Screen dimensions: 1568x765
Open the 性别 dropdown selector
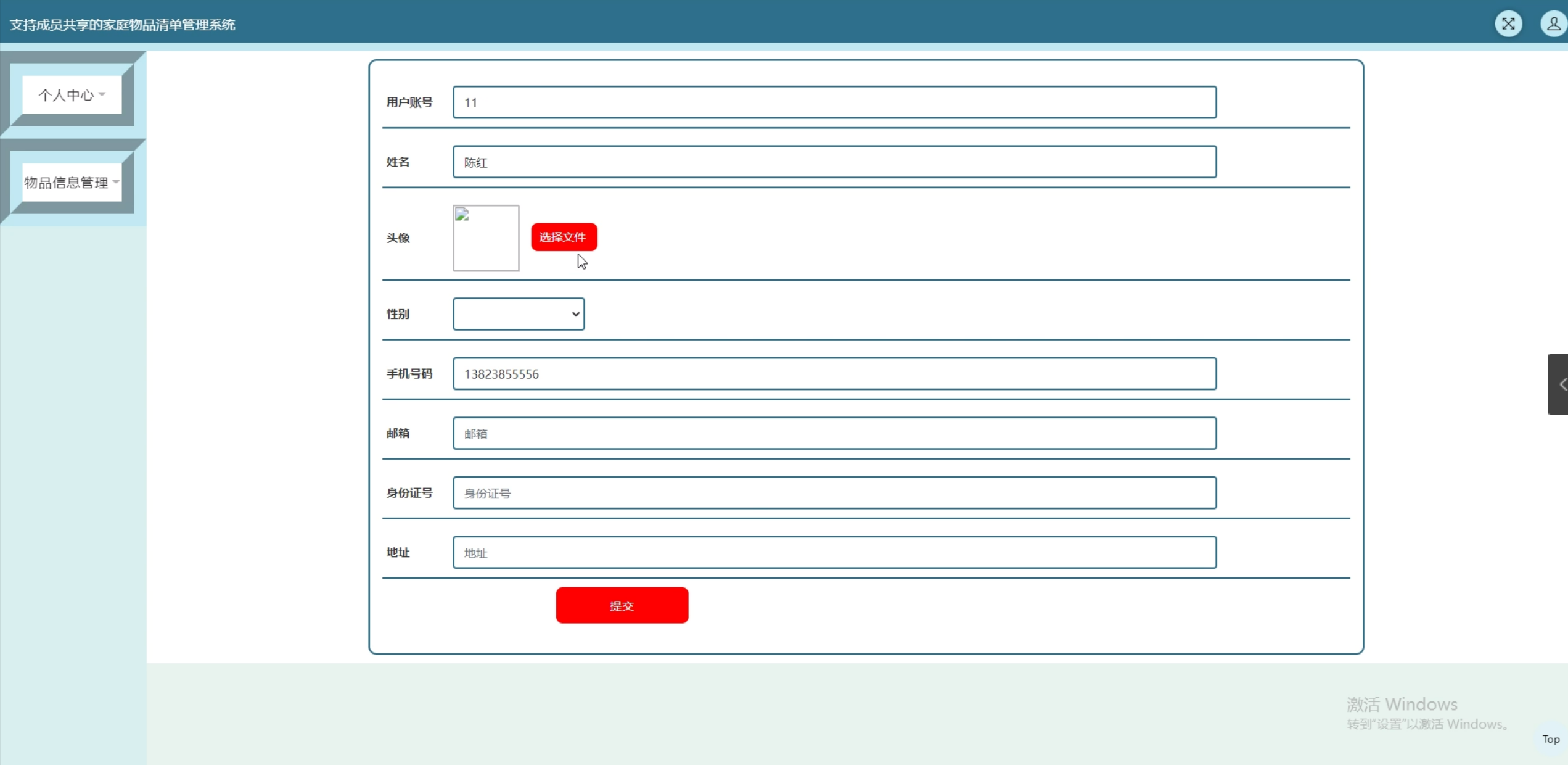coord(519,314)
